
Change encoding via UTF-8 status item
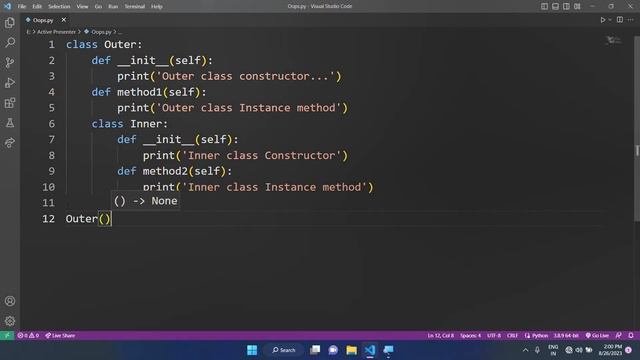pyautogui.click(x=494, y=336)
